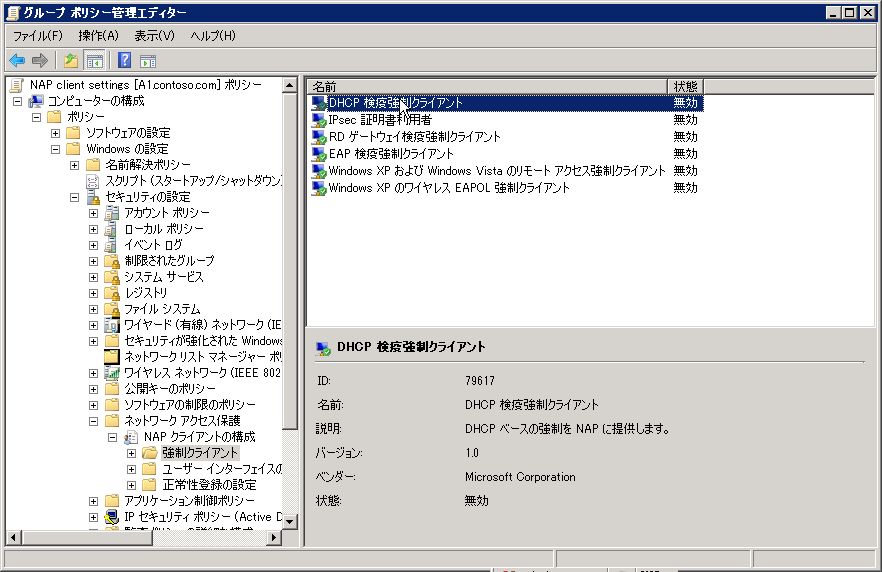882x572 pixels.
Task: Click the ローカル ポリシー node icon
Action: (112, 229)
